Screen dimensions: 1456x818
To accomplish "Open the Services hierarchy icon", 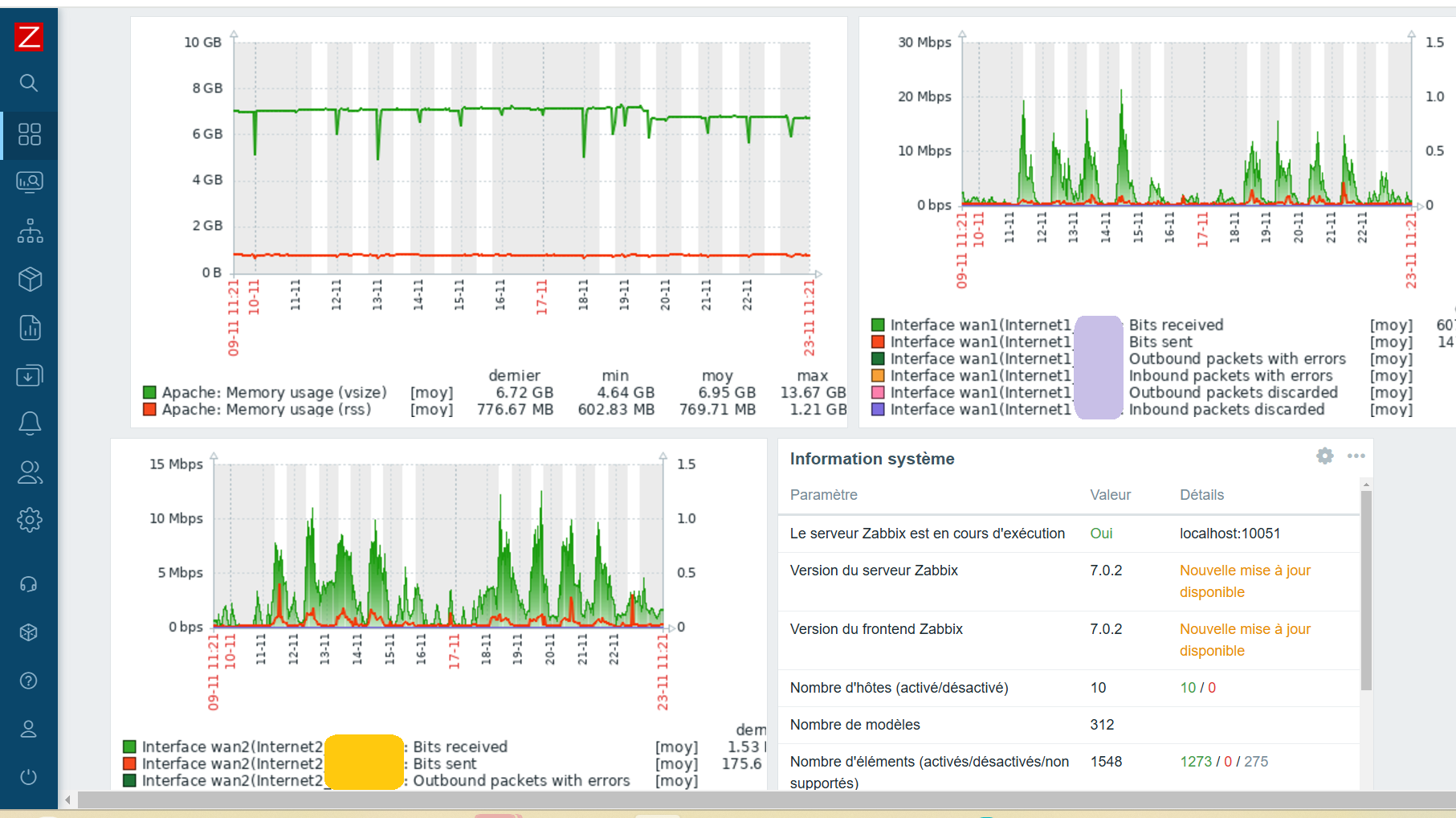I will click(29, 231).
